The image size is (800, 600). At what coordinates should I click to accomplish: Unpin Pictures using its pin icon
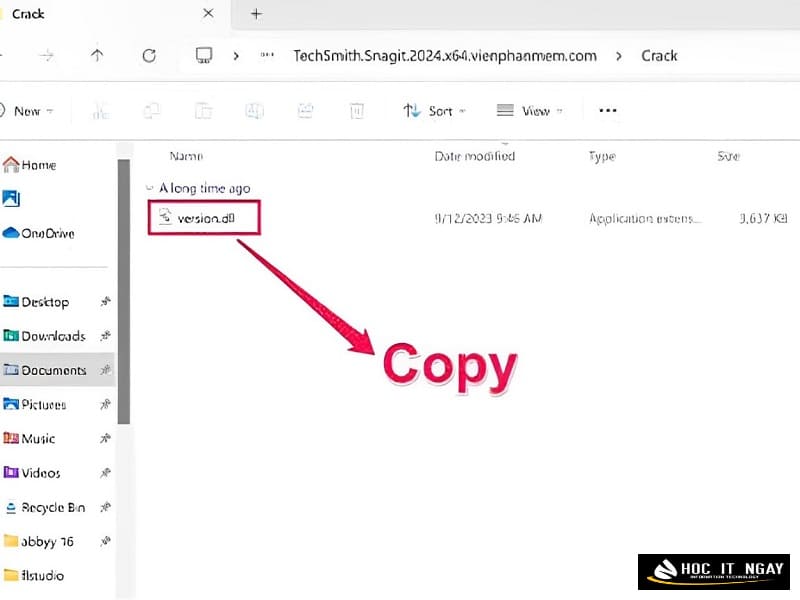pos(105,404)
